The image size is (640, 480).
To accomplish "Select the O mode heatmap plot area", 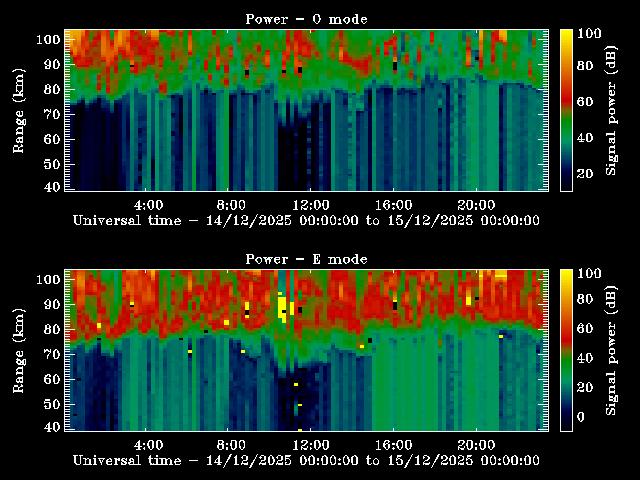I will point(306,110).
